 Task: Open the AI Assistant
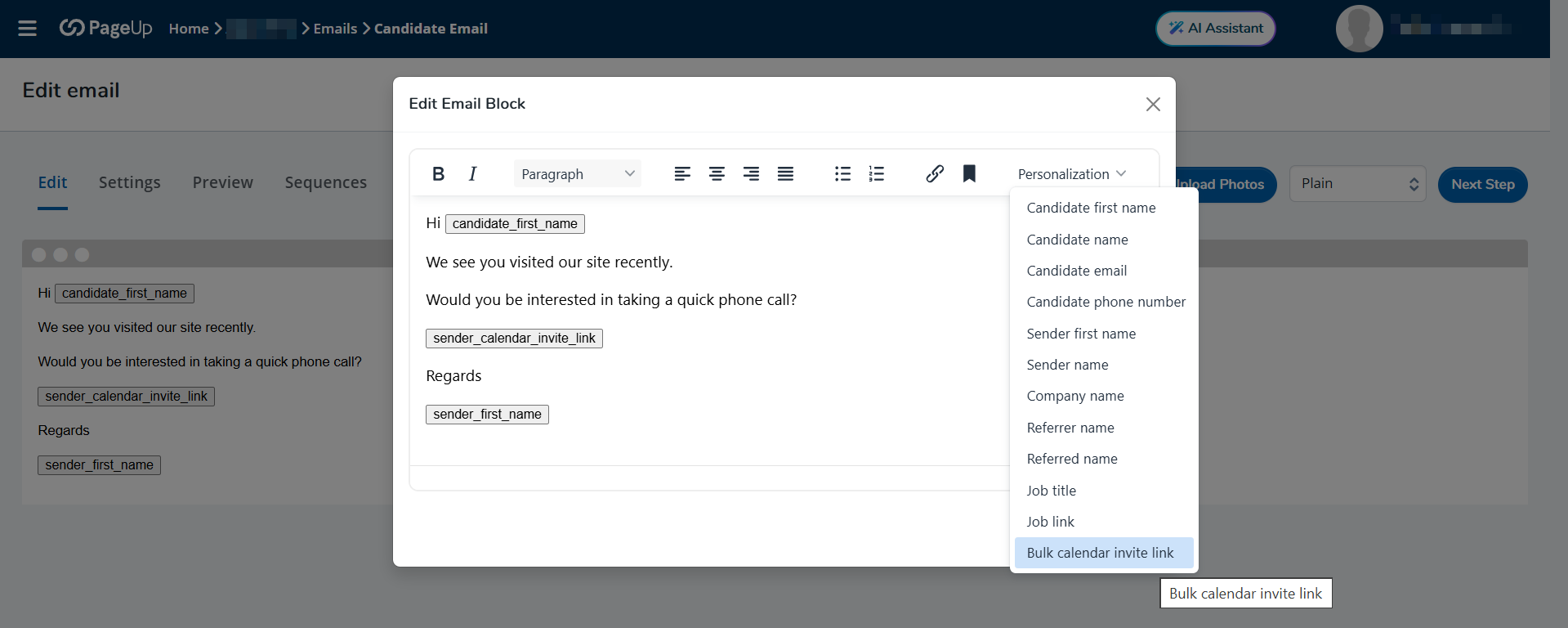tap(1215, 29)
